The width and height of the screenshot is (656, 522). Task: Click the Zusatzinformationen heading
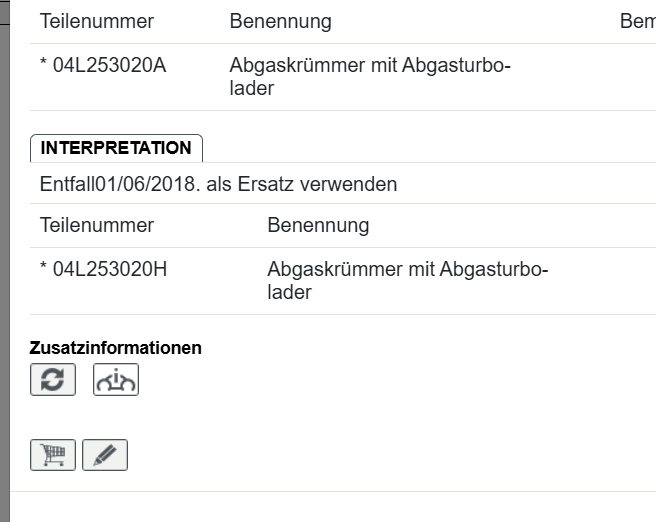point(116,348)
